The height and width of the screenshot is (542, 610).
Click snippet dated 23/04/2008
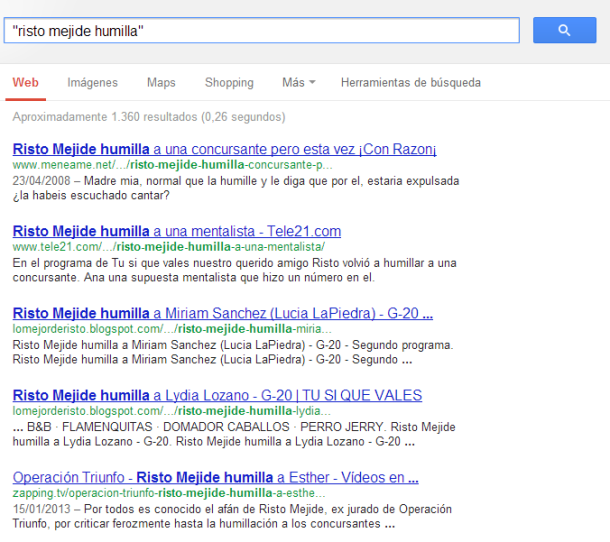[x=236, y=188]
